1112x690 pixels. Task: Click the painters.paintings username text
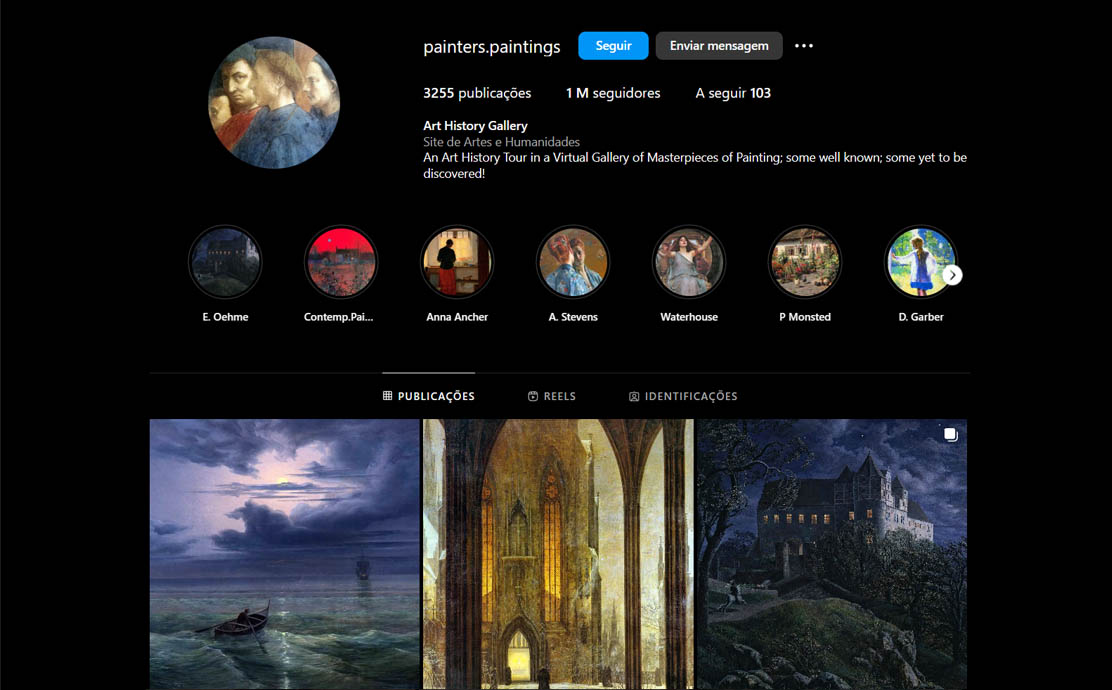pyautogui.click(x=491, y=47)
